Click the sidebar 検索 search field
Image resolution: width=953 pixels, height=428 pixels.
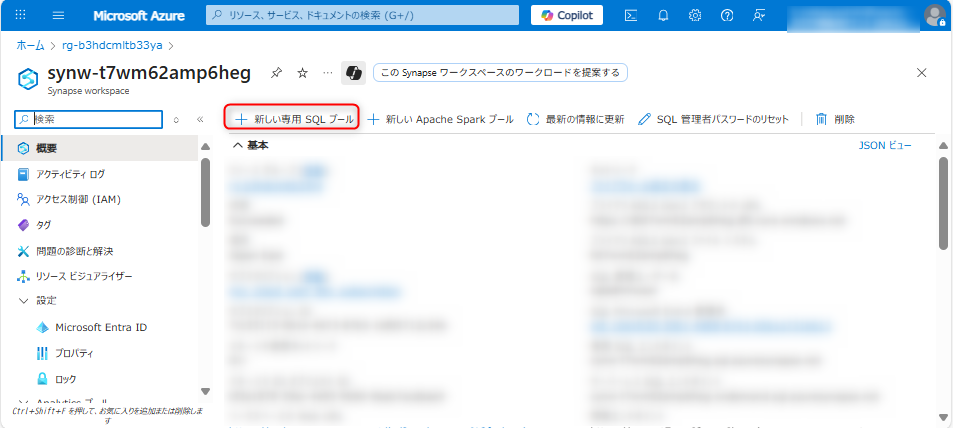[89, 120]
